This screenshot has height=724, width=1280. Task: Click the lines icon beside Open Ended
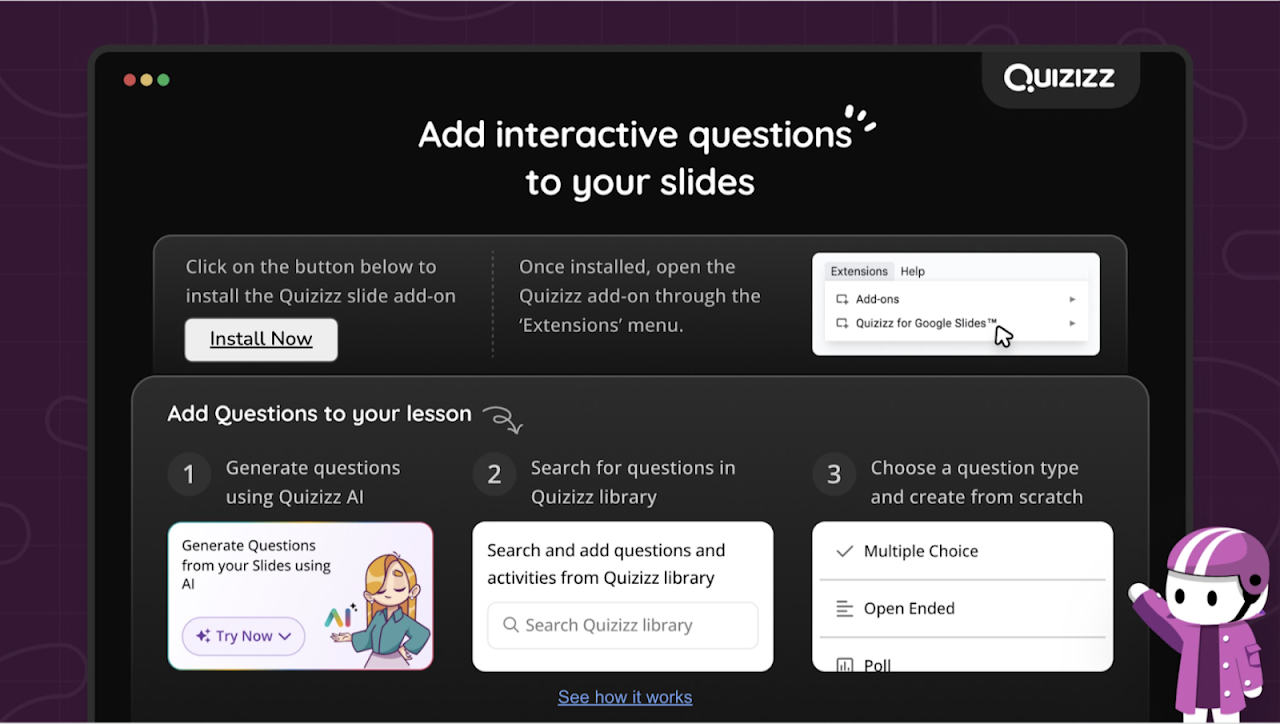pyautogui.click(x=844, y=608)
